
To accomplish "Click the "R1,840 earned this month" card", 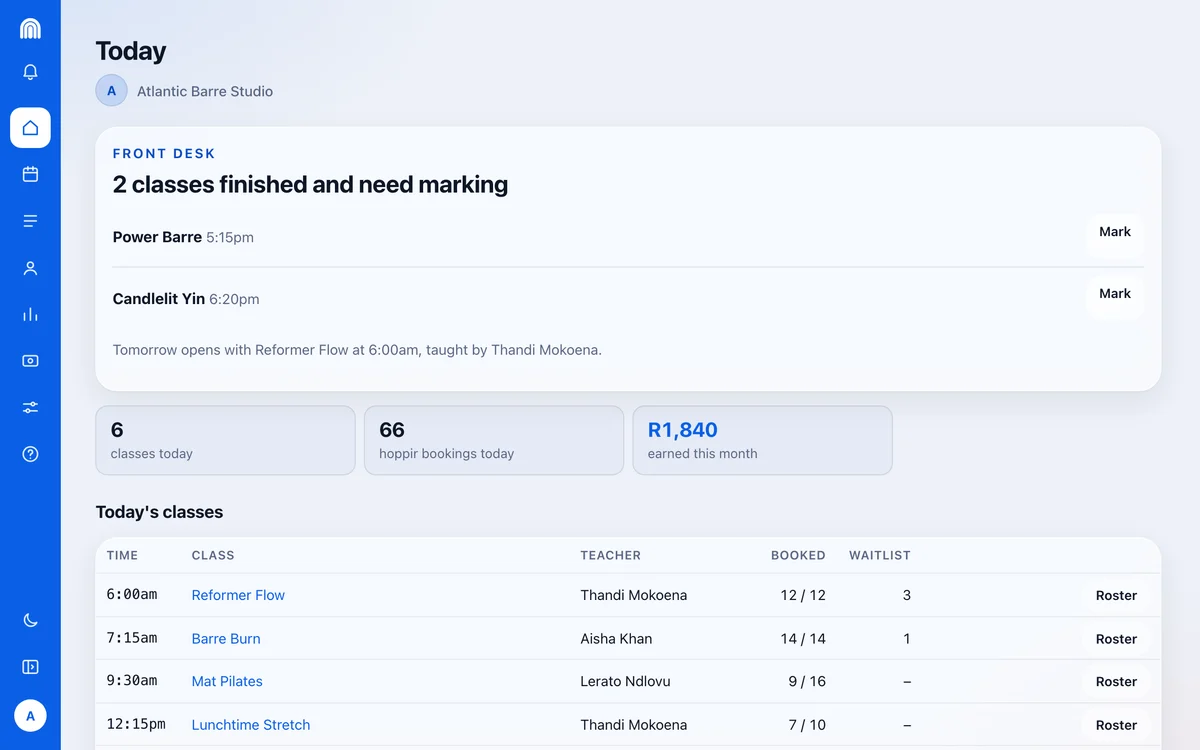I will click(763, 440).
